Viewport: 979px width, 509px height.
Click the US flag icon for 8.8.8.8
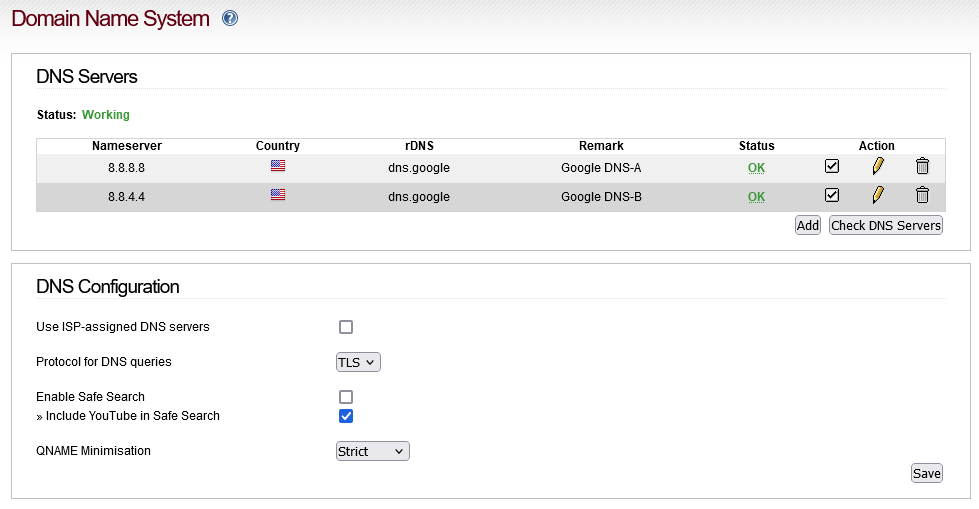pyautogui.click(x=278, y=166)
